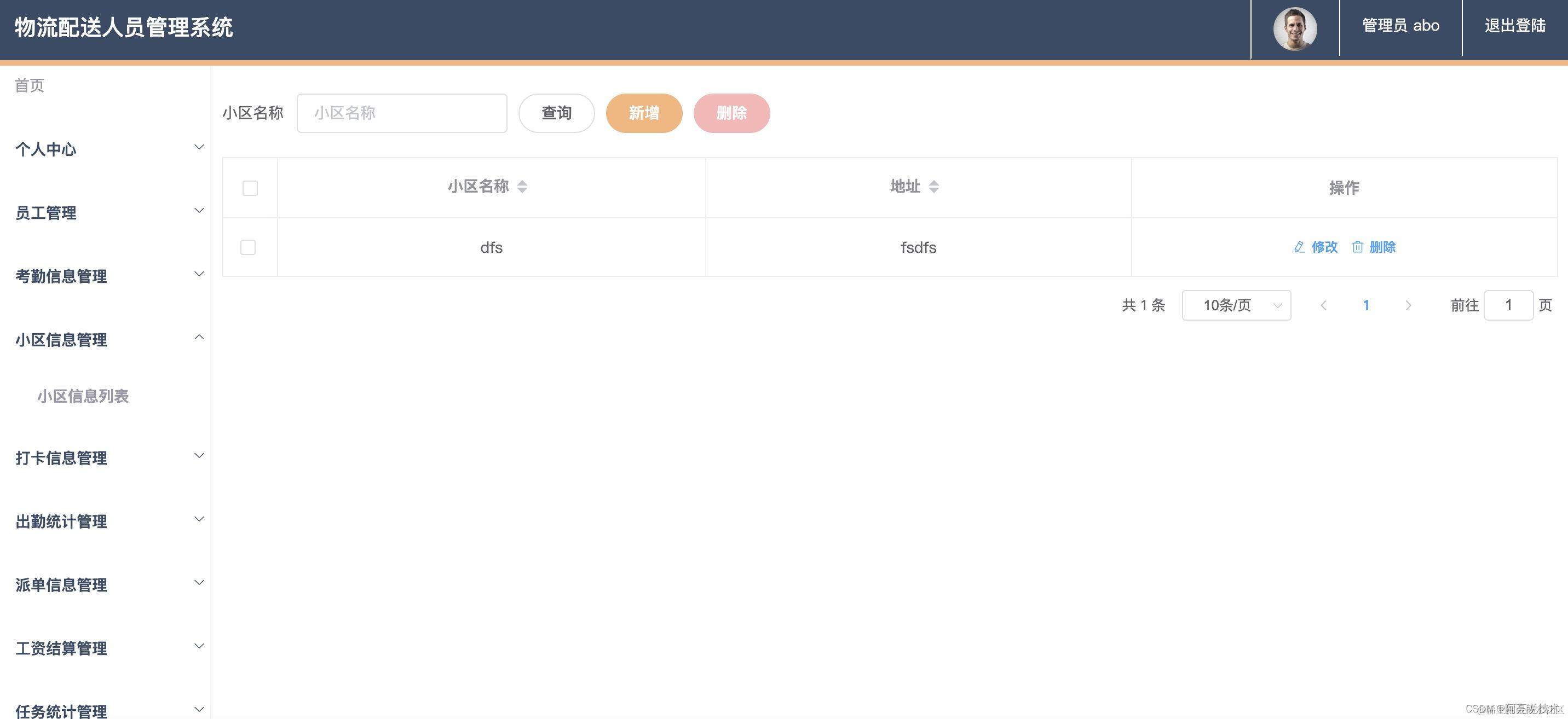This screenshot has width=1568, height=719.
Task: Go to previous page arrow
Action: [x=1323, y=305]
